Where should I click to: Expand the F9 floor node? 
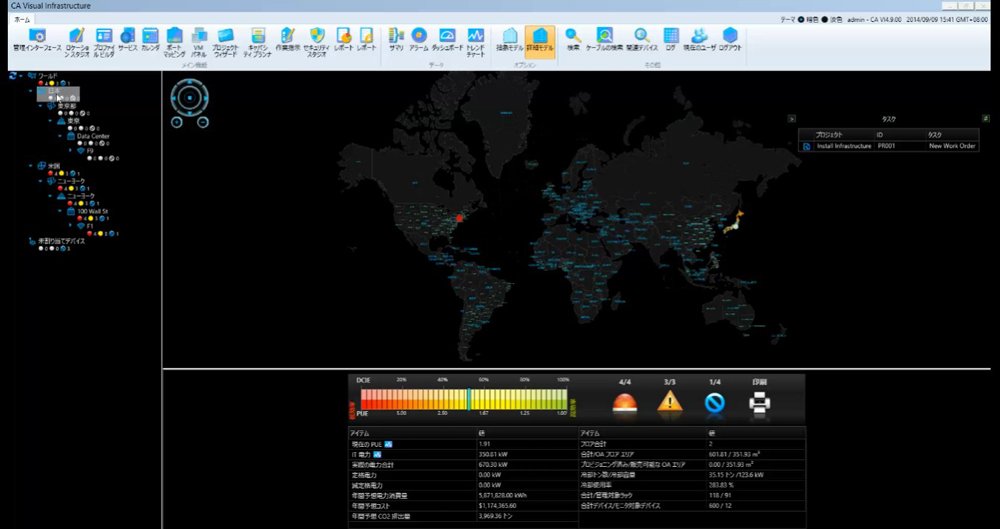71,151
